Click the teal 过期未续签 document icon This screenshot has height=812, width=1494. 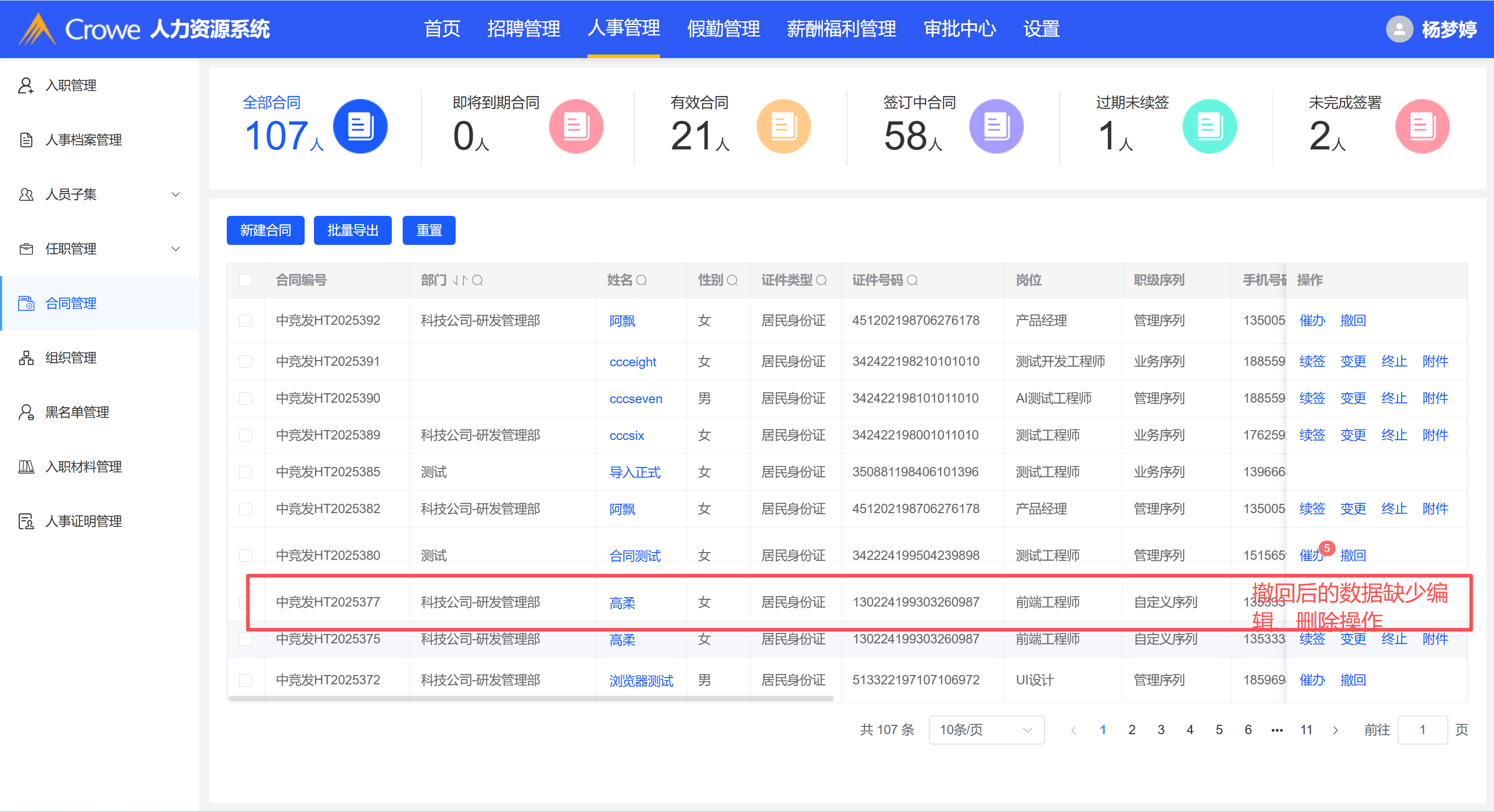coord(1209,127)
